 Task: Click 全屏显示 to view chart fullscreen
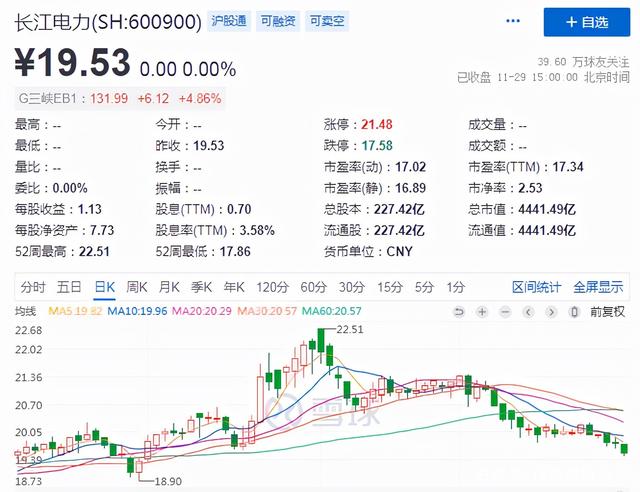coord(598,287)
